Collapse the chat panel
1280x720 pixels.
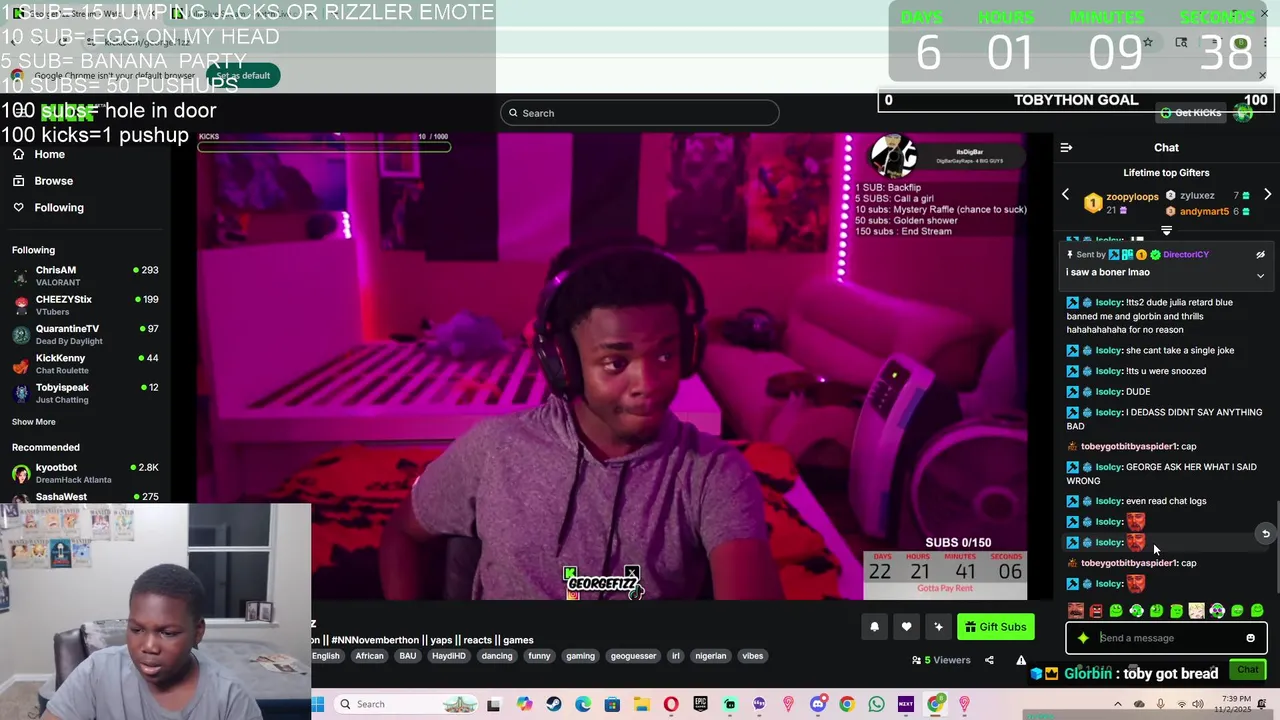pos(1066,148)
